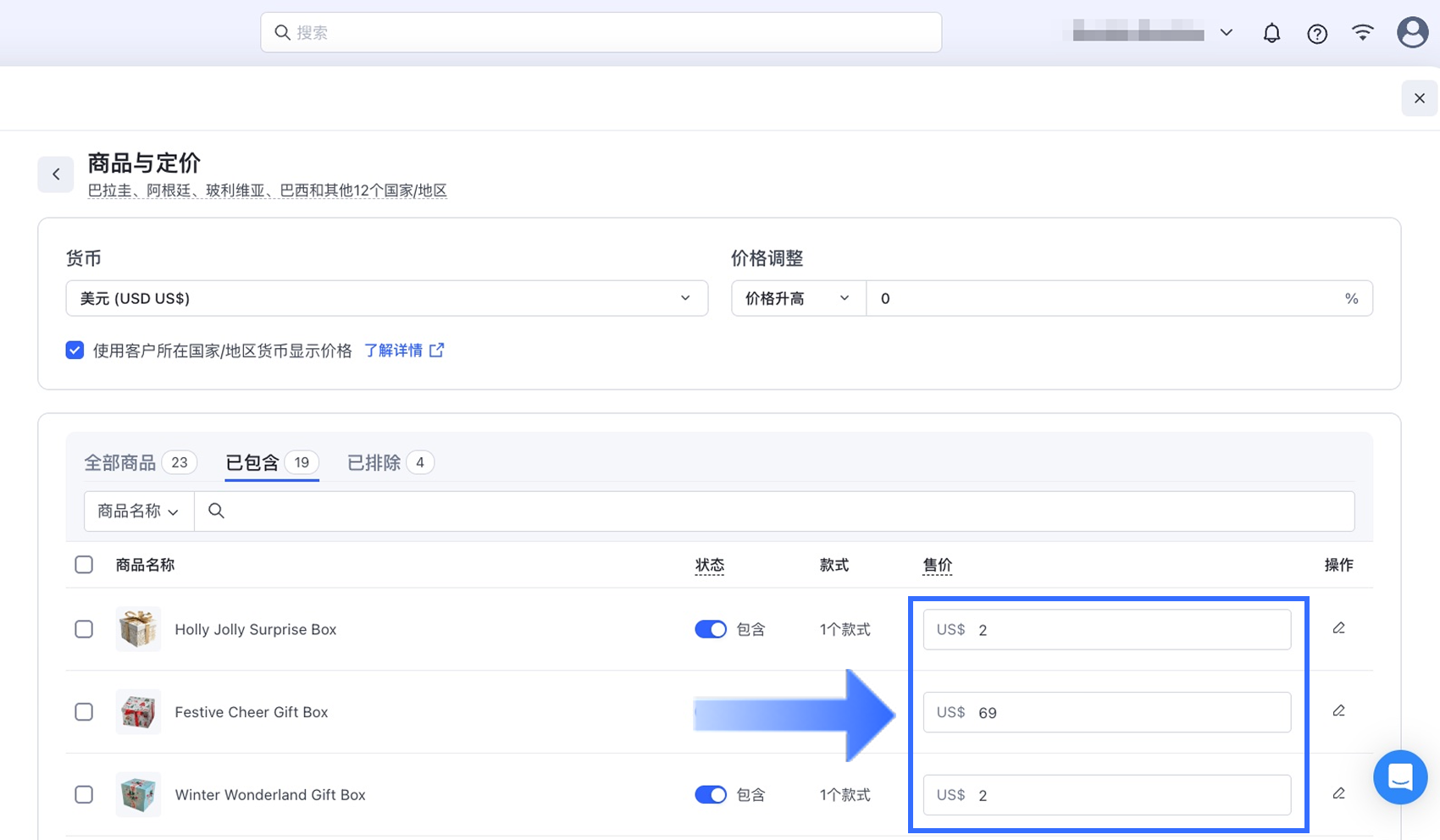Open the help question-mark icon

(x=1317, y=33)
